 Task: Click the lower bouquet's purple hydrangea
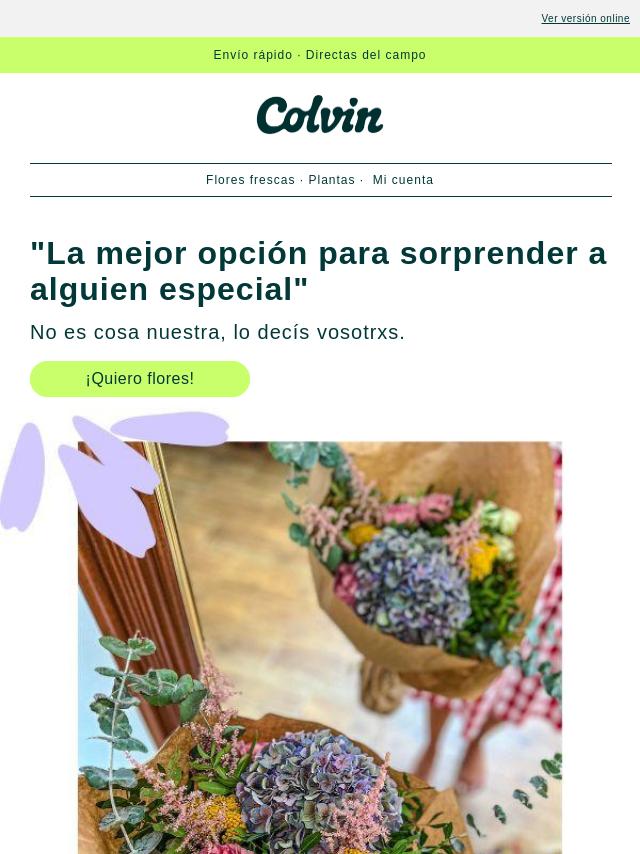tap(319, 787)
